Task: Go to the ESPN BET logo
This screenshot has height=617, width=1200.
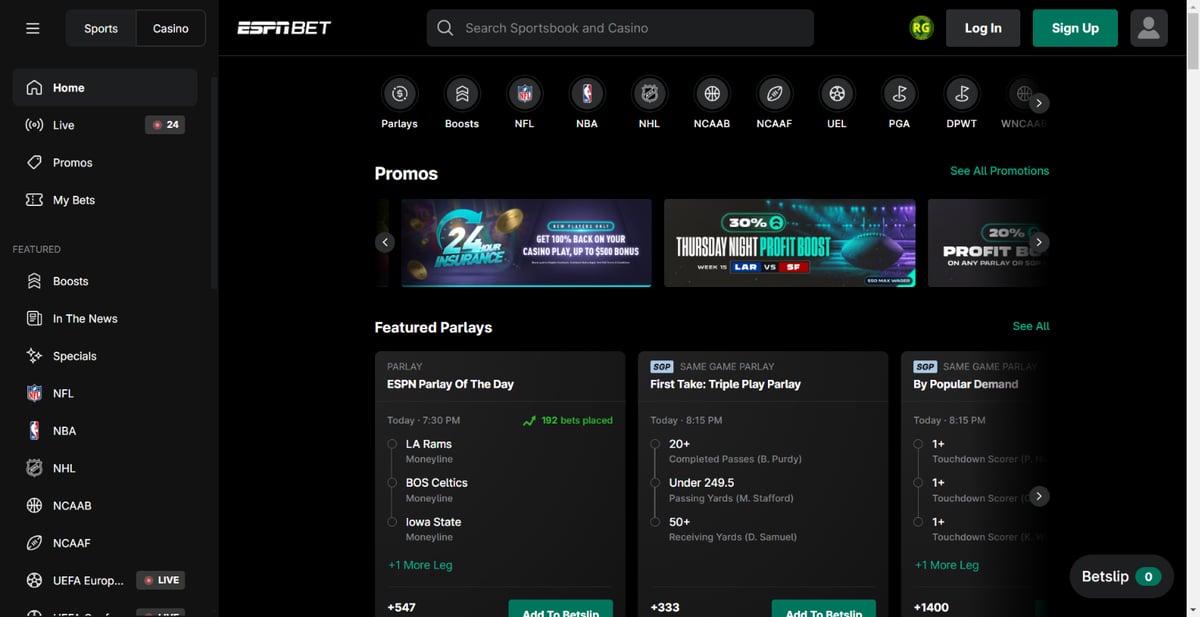Action: coord(284,28)
